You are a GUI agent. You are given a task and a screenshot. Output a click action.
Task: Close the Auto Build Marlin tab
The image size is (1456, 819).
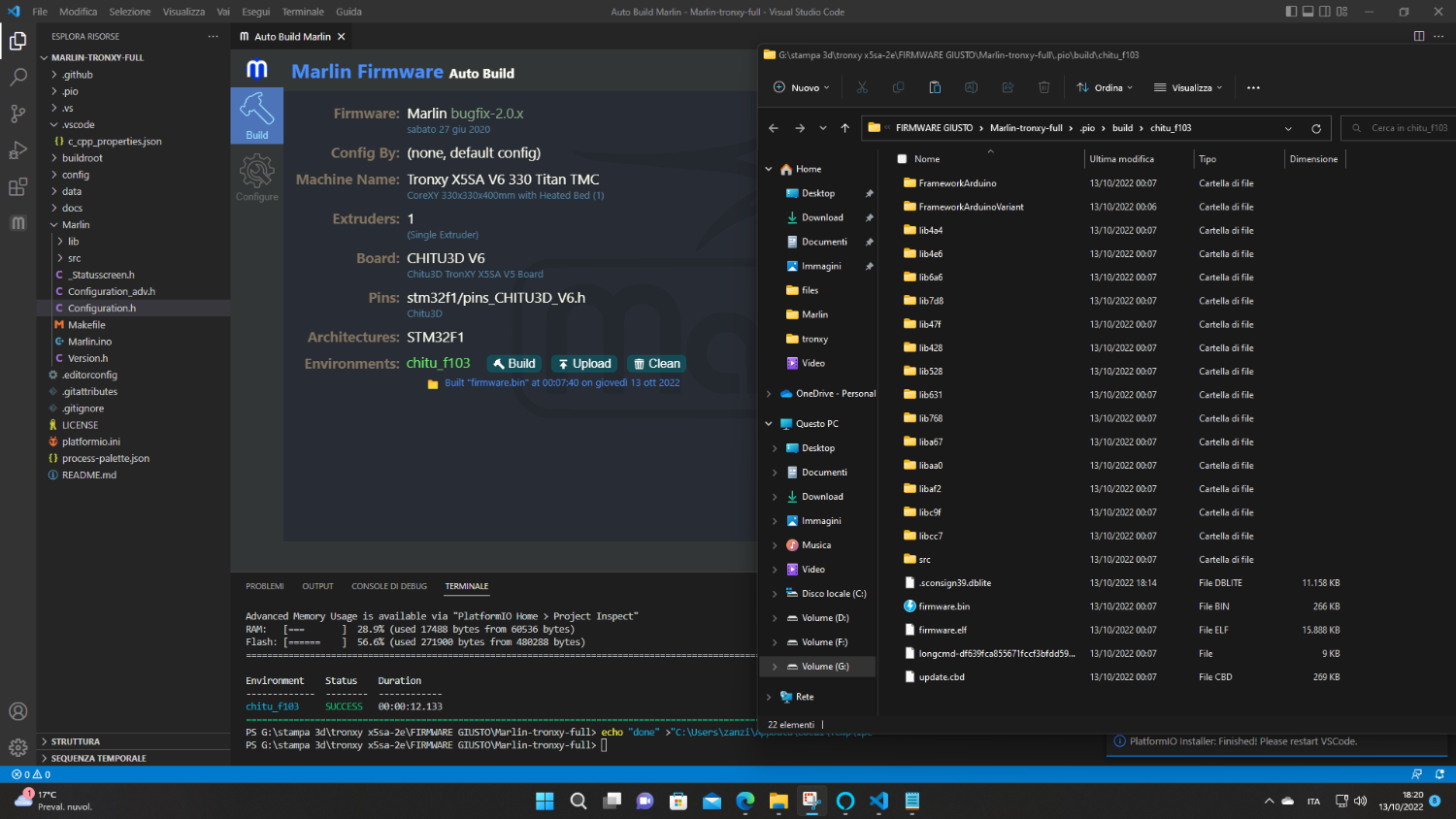point(341,37)
